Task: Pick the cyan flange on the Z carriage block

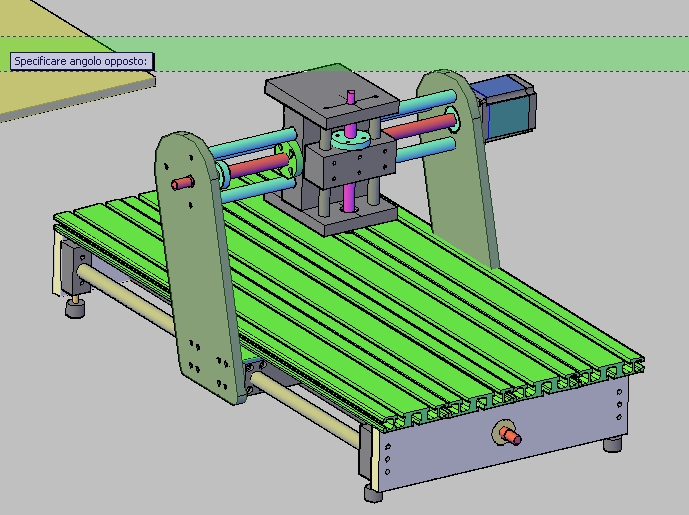Action: click(350, 139)
